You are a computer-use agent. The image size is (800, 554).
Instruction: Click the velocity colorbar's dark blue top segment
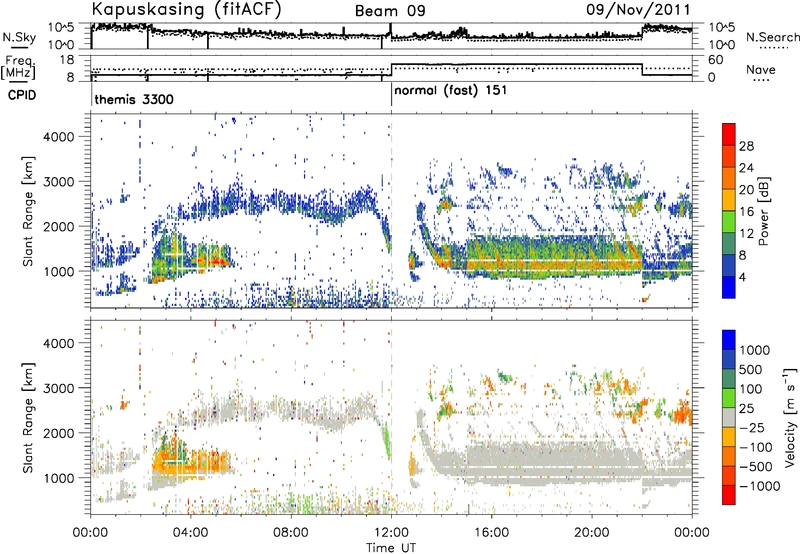tap(729, 340)
